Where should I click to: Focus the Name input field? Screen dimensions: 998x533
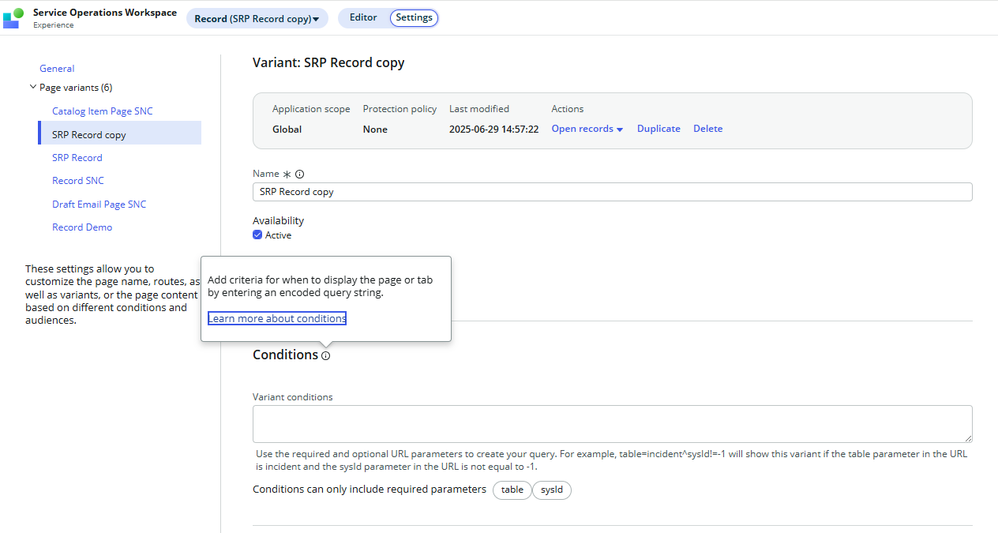pyautogui.click(x=612, y=192)
